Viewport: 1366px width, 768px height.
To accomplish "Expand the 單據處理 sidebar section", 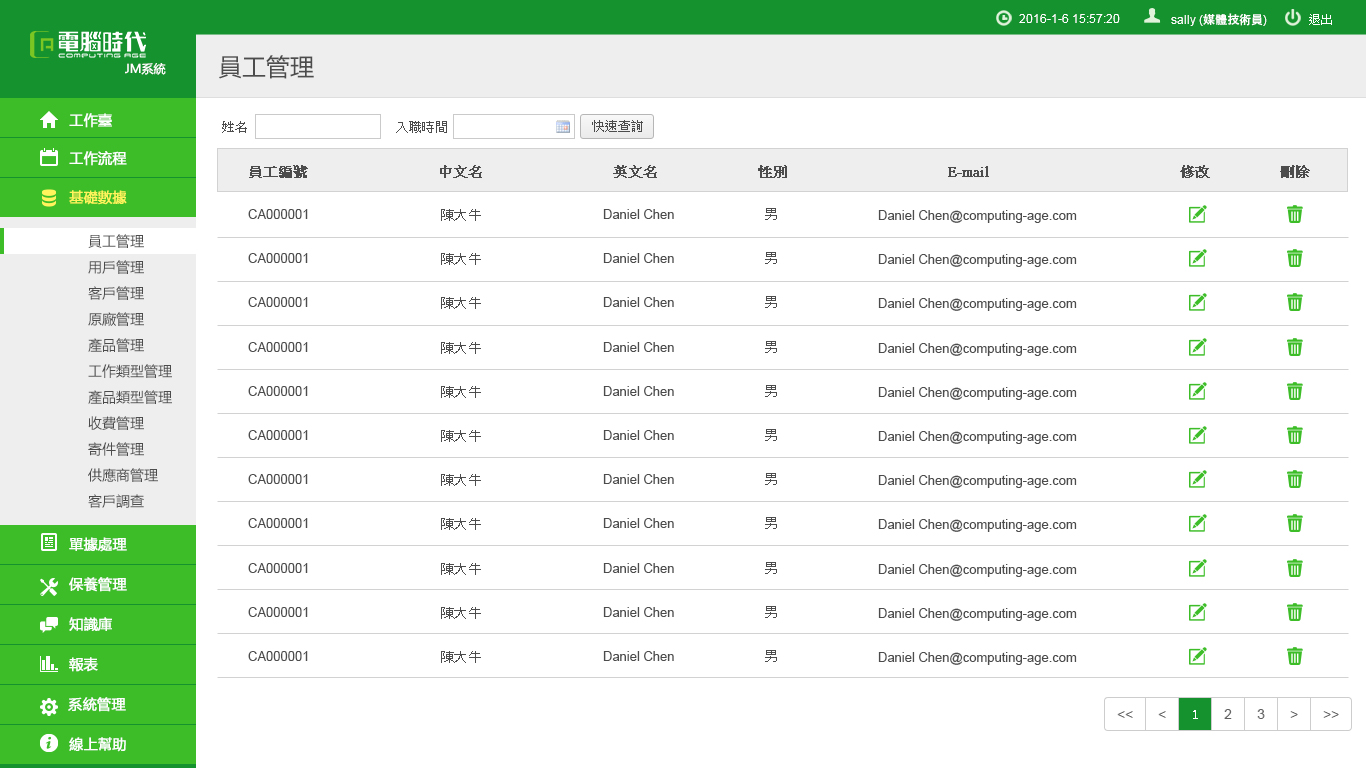I will pyautogui.click(x=97, y=544).
